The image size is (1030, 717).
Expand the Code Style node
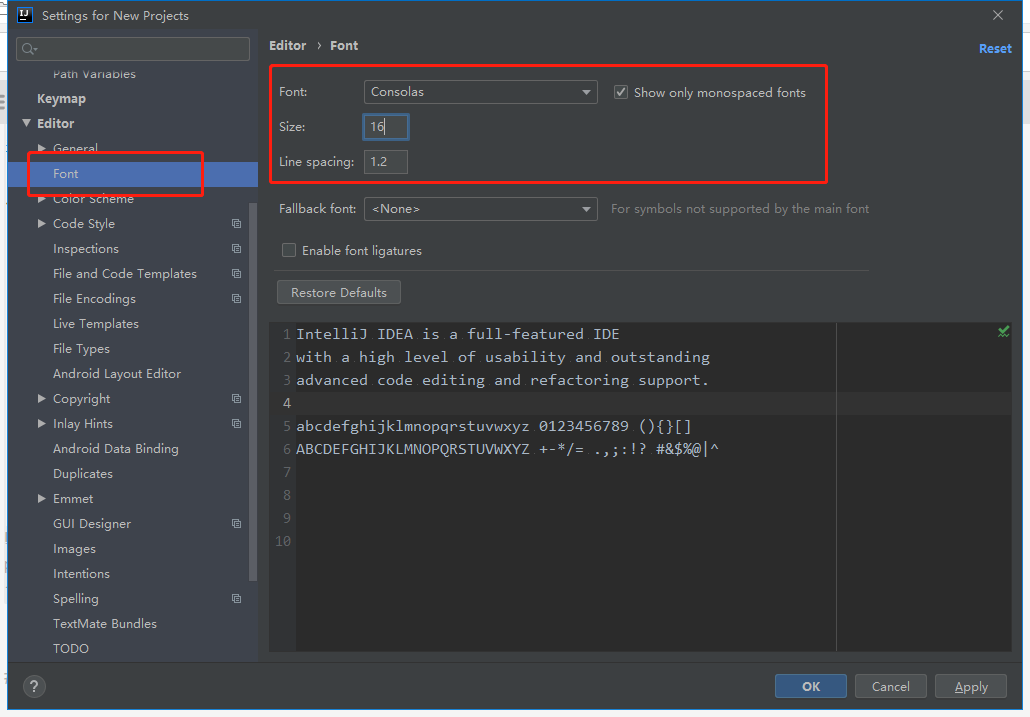click(x=42, y=224)
